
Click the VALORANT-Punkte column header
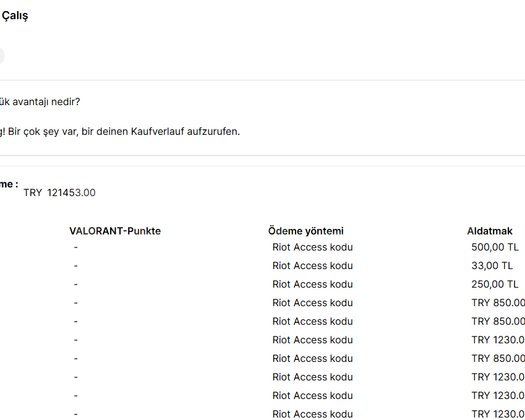(115, 231)
